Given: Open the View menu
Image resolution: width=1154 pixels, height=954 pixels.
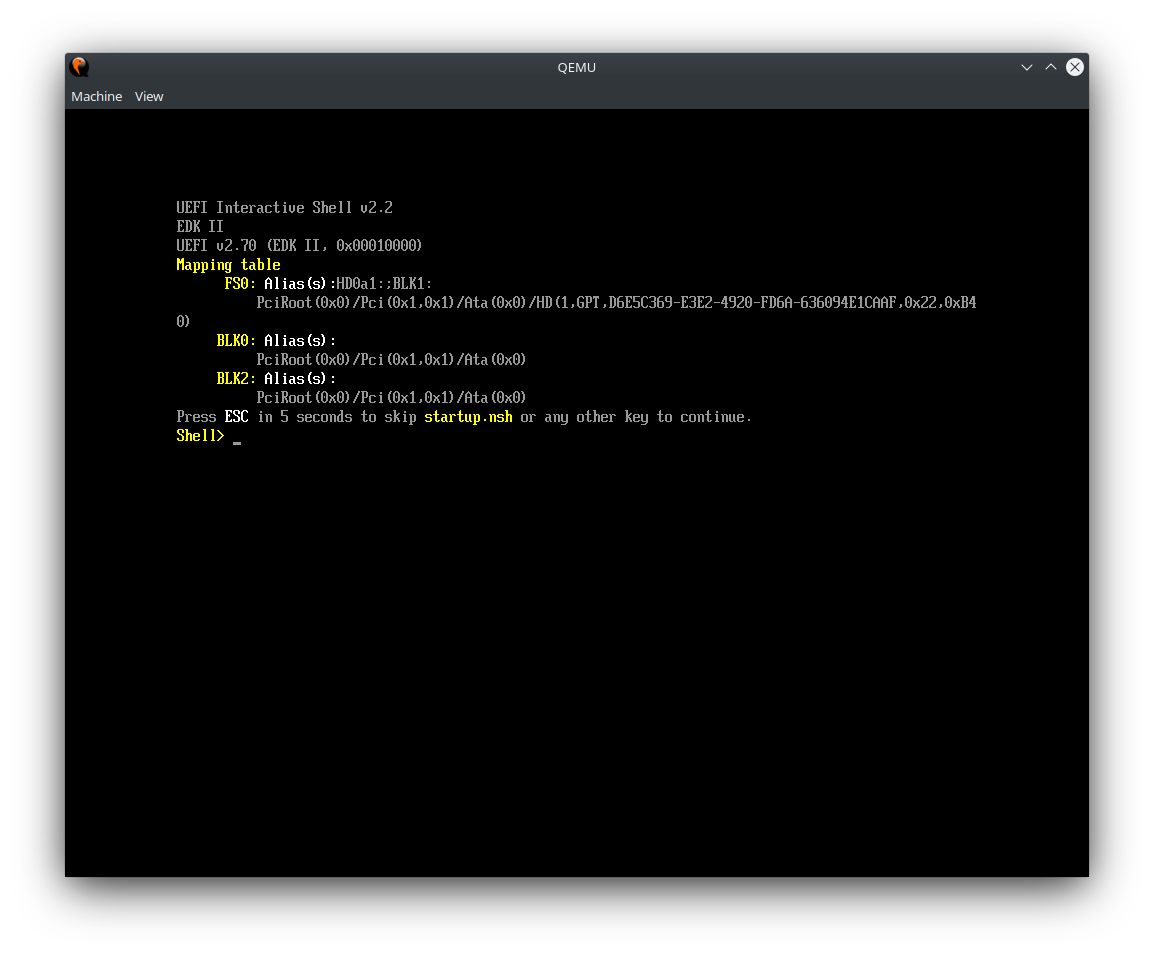Looking at the screenshot, I should (149, 96).
